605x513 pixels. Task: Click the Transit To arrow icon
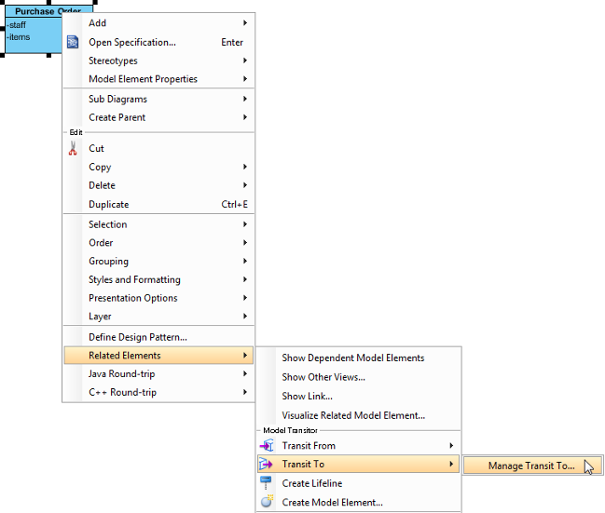click(x=265, y=464)
